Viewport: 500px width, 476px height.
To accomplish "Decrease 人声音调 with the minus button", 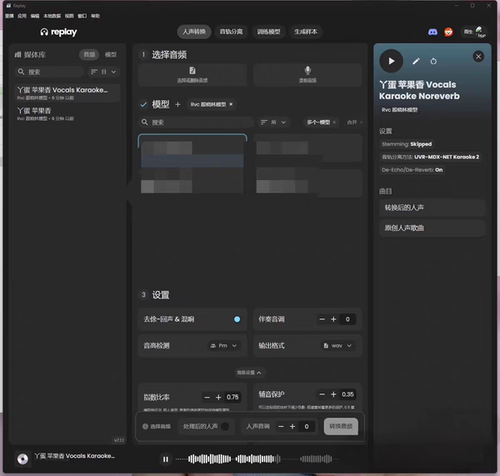I will click(x=281, y=426).
